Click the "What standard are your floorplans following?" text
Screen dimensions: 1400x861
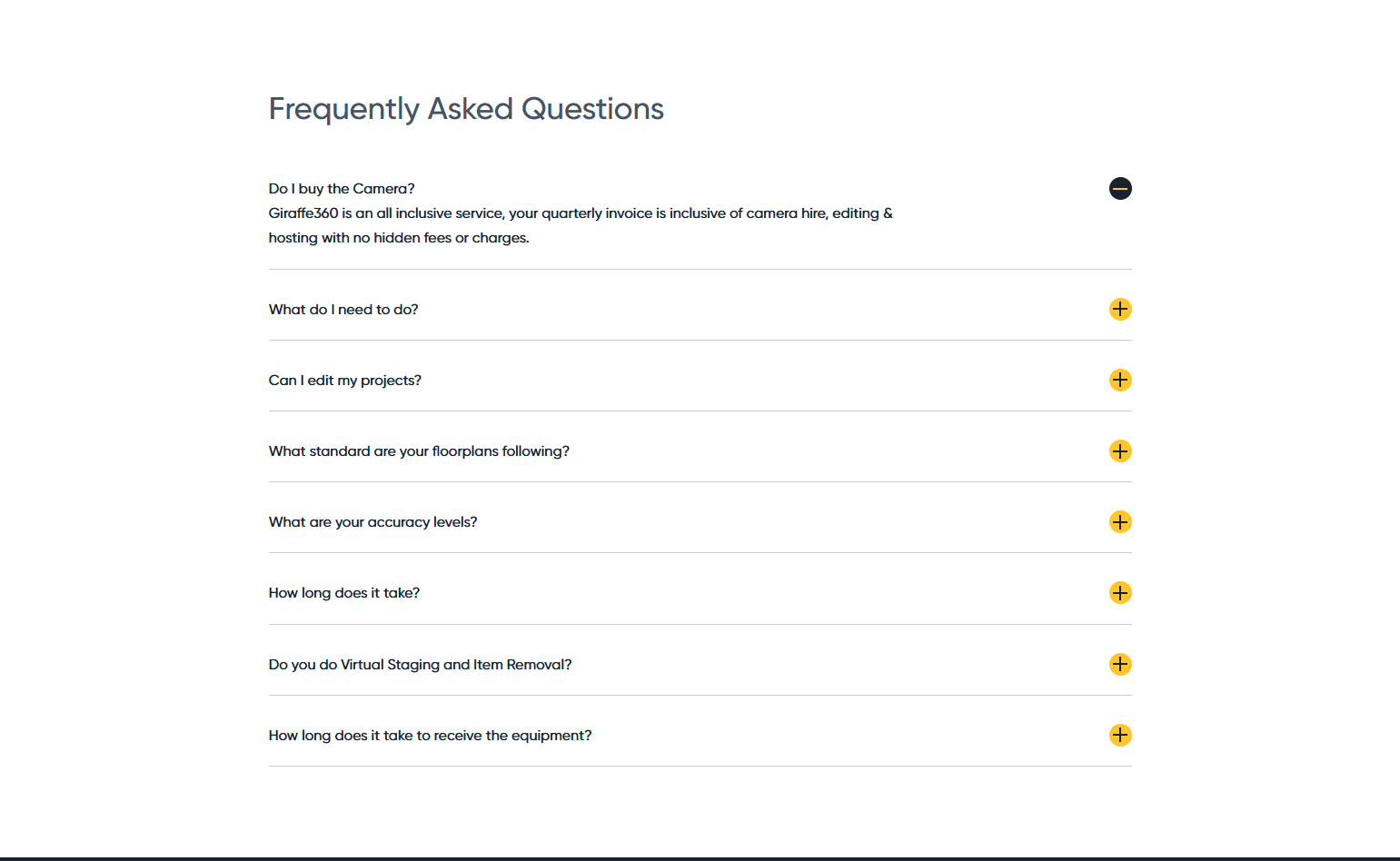pos(419,450)
